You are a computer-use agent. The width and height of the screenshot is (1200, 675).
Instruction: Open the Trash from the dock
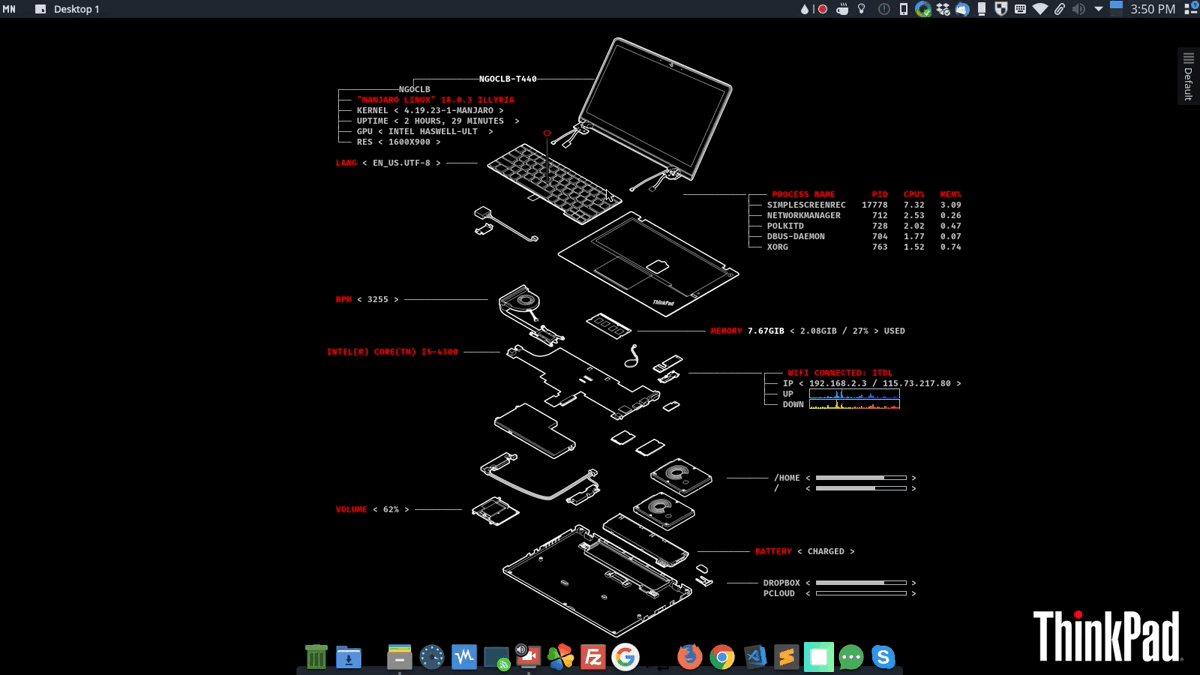pyautogui.click(x=316, y=656)
